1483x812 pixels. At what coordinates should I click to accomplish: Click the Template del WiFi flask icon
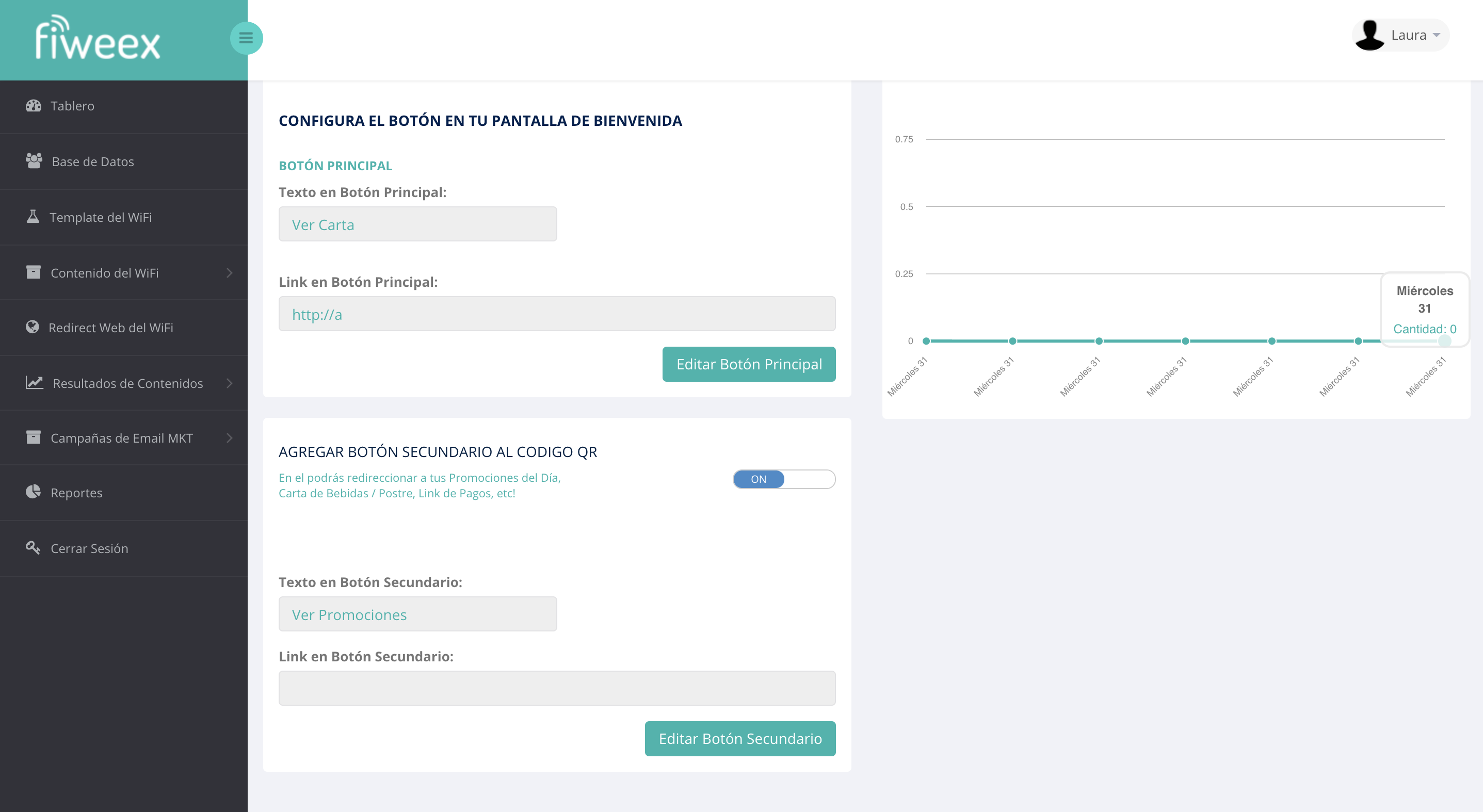33,216
